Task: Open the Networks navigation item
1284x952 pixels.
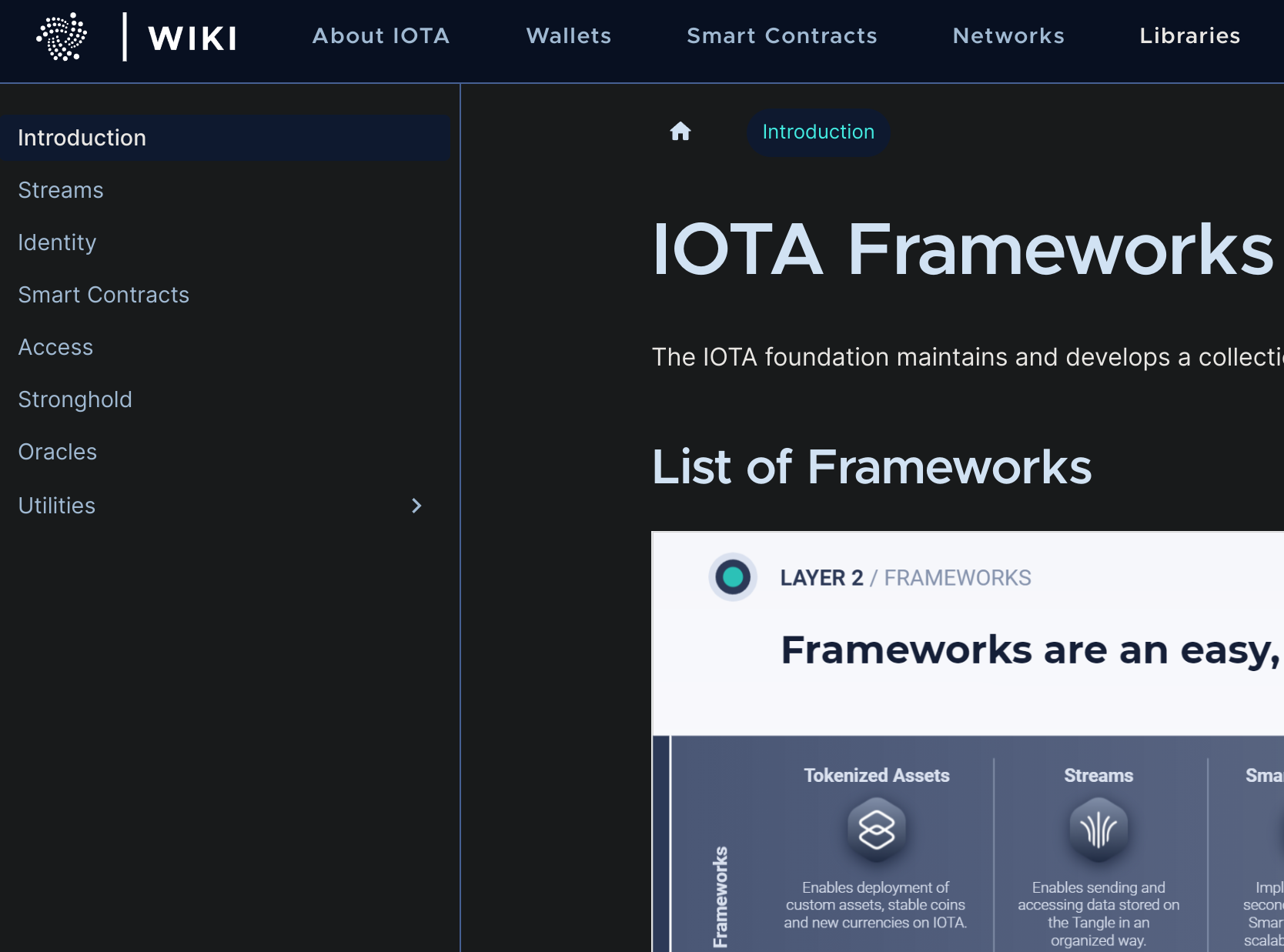Action: [1008, 35]
